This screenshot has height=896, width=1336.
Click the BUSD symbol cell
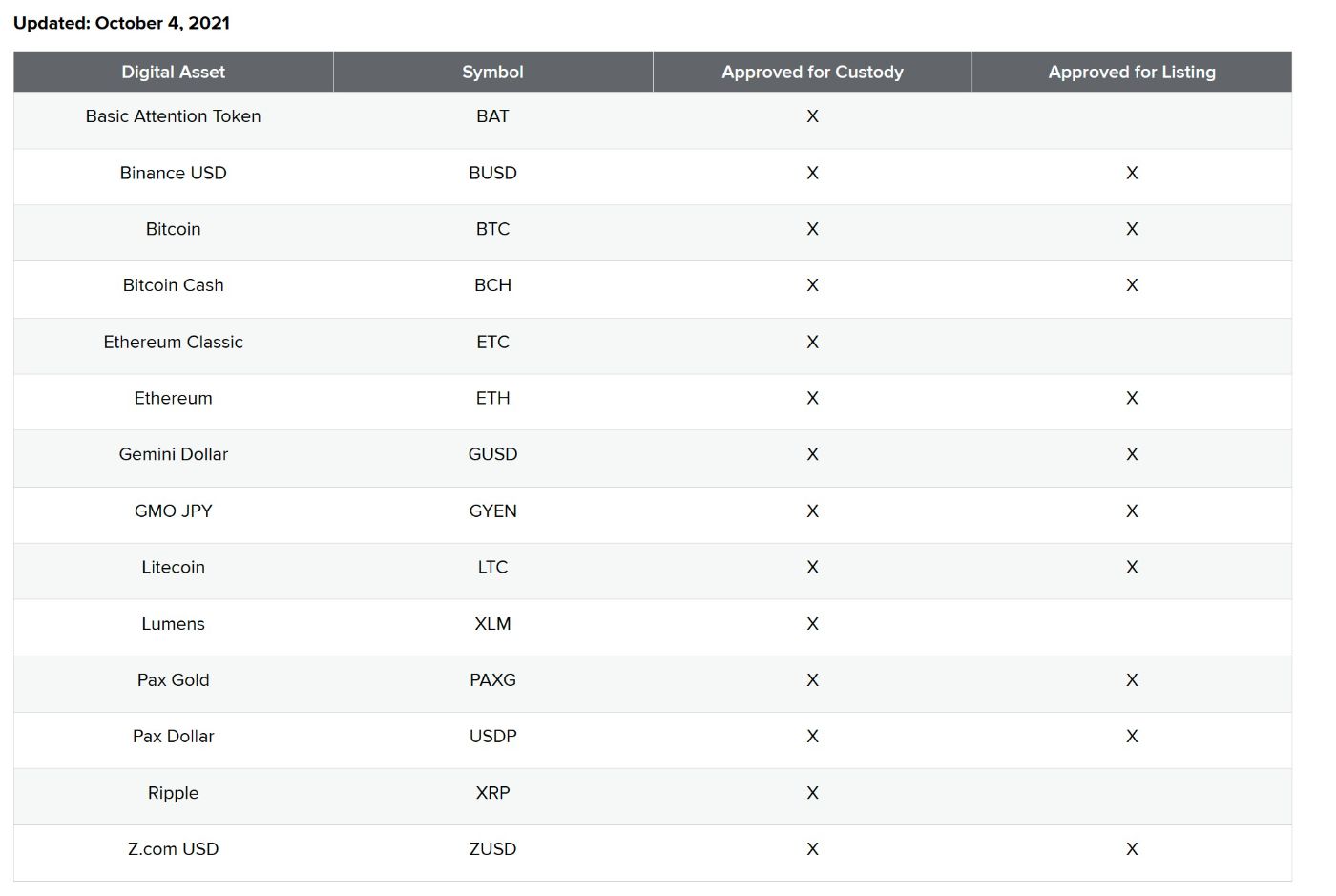(x=492, y=173)
